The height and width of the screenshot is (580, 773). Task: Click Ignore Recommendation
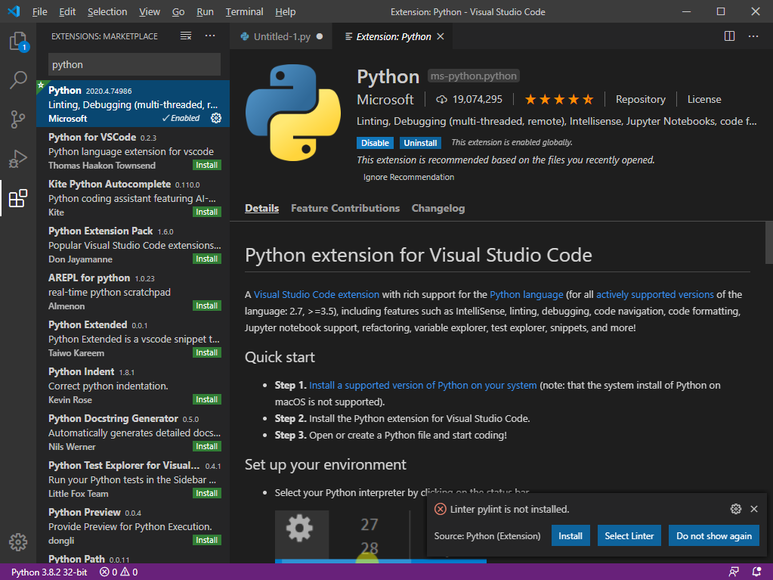[409, 177]
